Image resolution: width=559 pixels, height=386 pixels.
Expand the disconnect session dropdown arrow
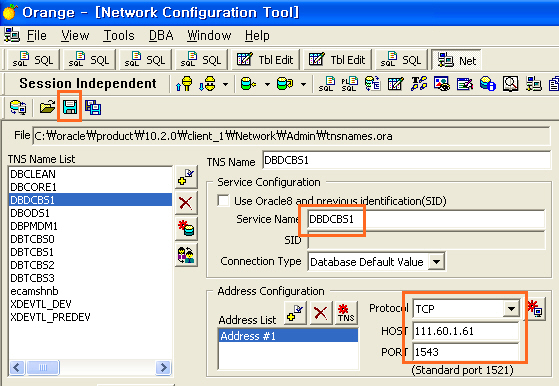pos(225,84)
